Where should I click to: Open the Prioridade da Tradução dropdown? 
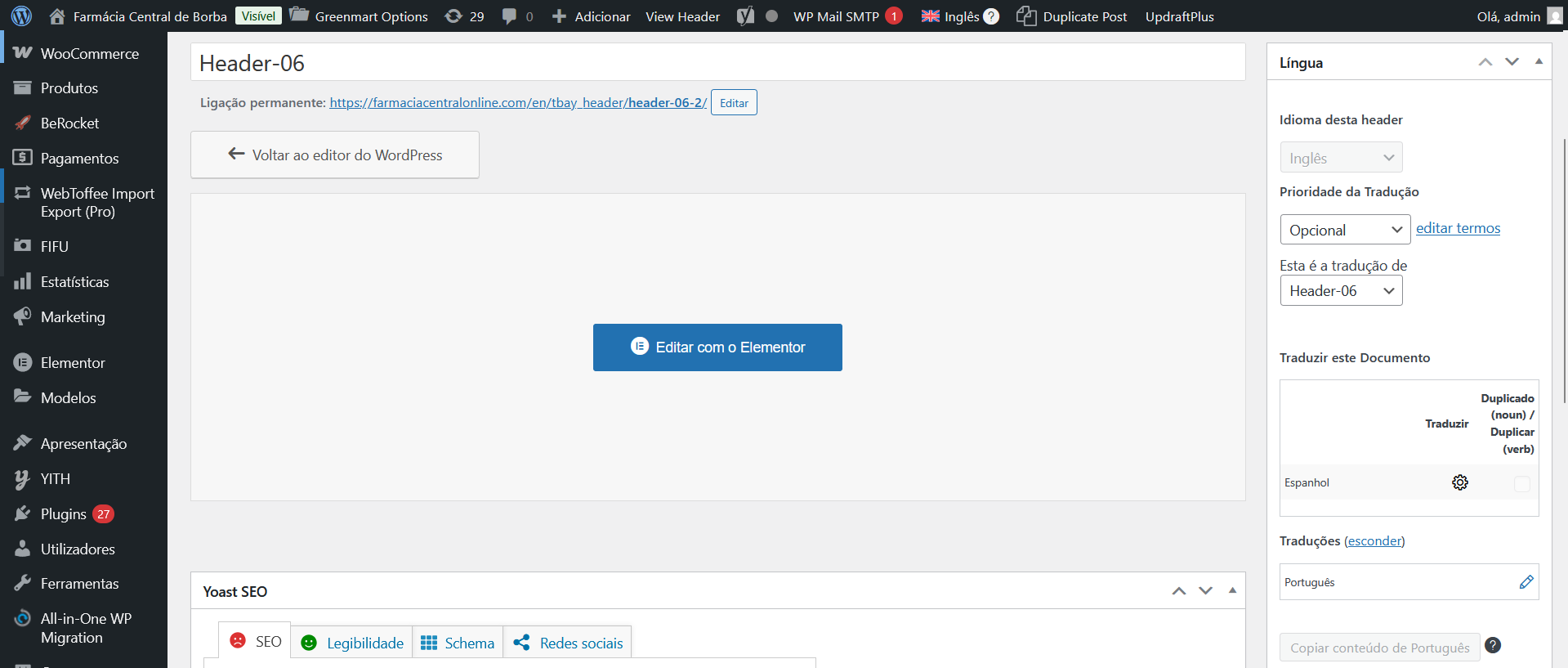coord(1345,230)
